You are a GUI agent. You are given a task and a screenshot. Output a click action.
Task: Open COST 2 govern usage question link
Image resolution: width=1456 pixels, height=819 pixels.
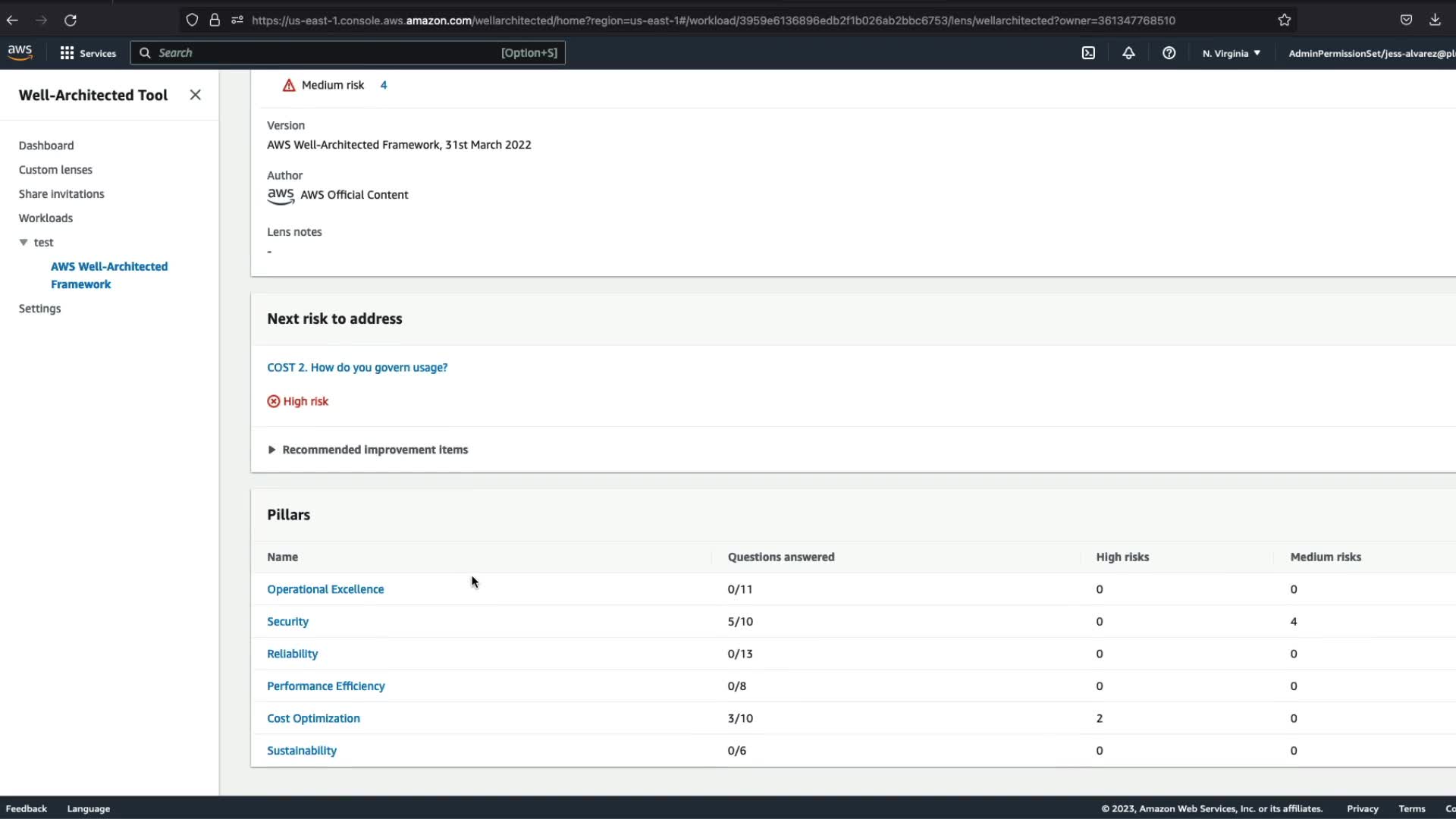tap(357, 368)
